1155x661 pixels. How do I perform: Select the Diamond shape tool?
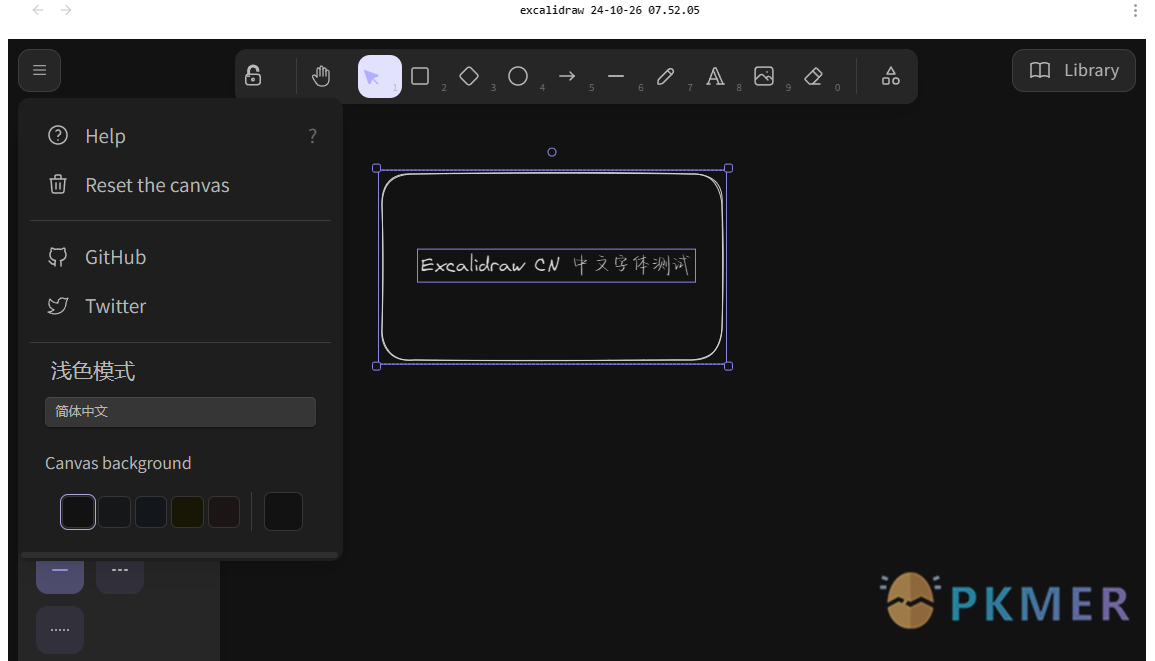[x=469, y=76]
